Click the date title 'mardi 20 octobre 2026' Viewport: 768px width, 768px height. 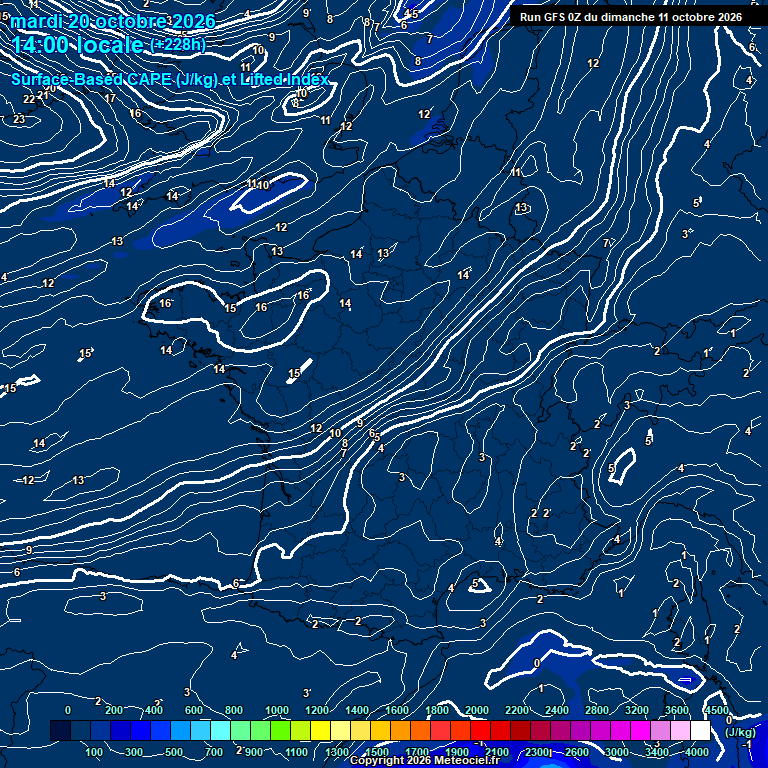click(x=113, y=21)
